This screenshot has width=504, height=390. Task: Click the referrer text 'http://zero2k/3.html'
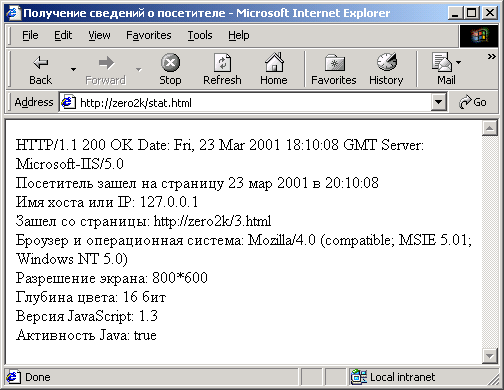pyautogui.click(x=212, y=221)
